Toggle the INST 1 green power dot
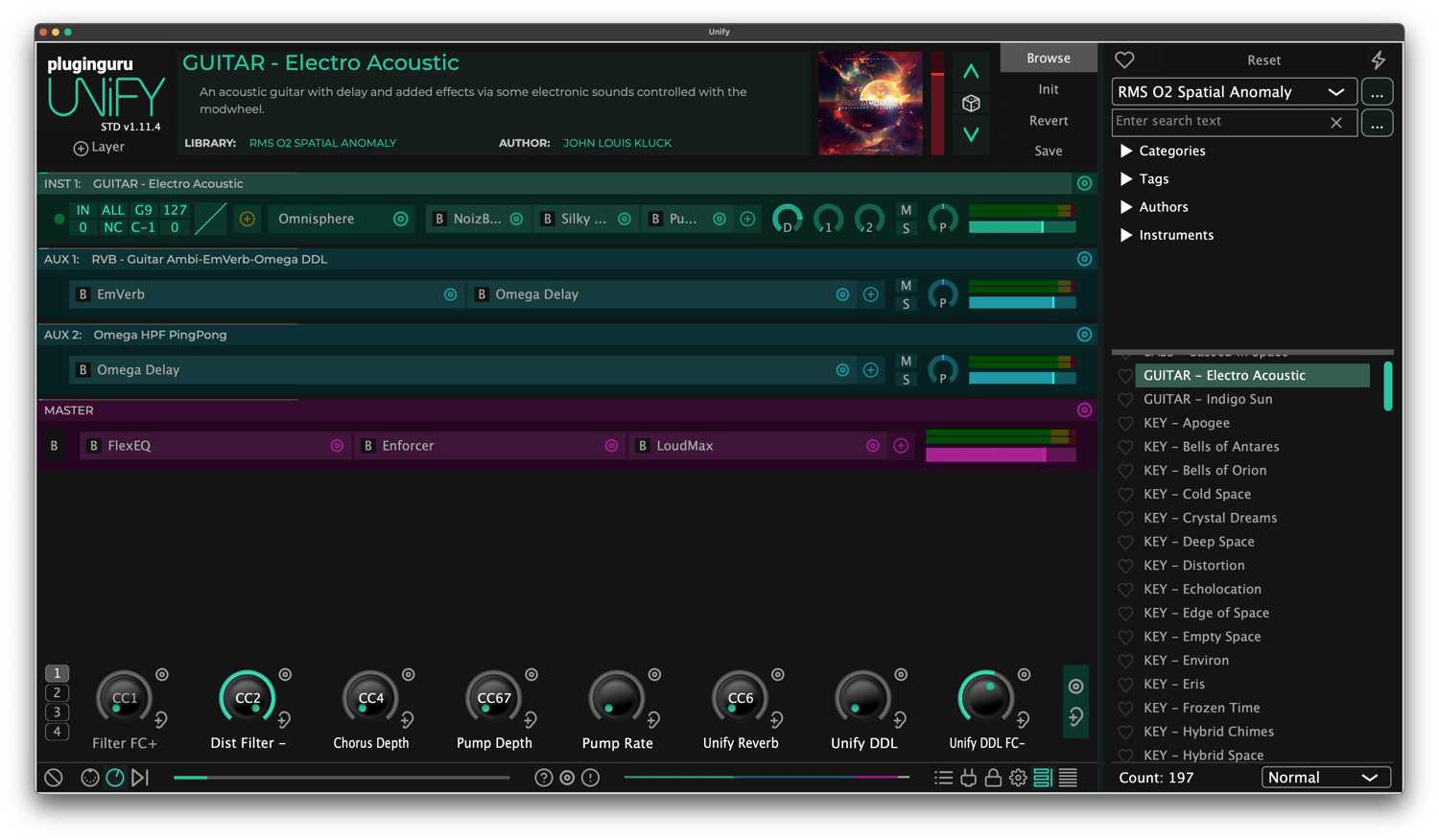Screen dimensions: 1439x840 [59, 219]
